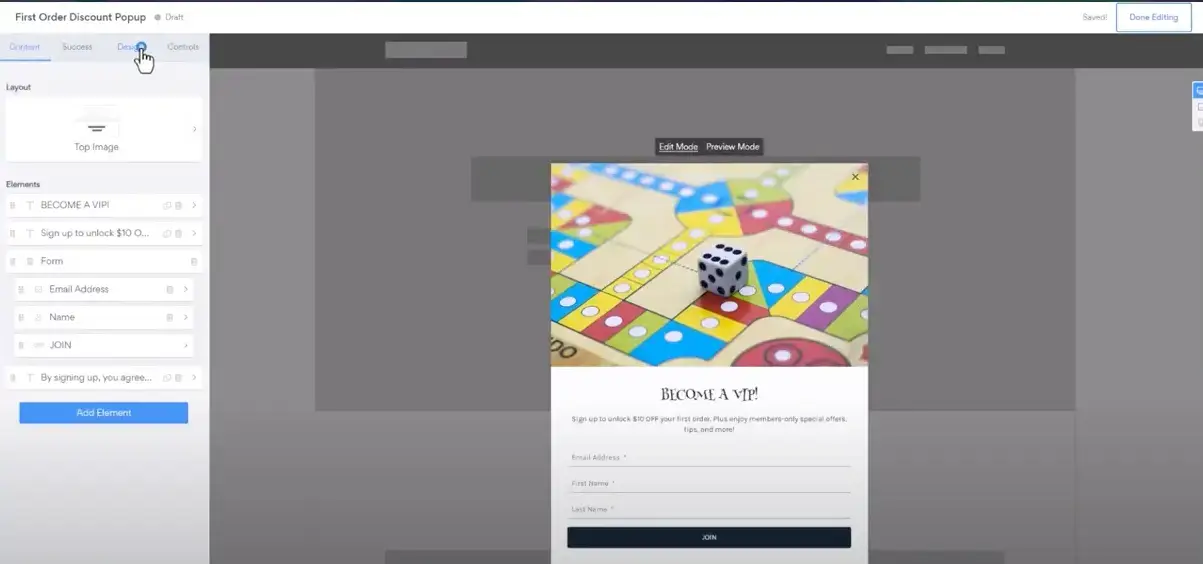The width and height of the screenshot is (1203, 564).
Task: Click the 'Sign up to unlock $10 OFF' popup paragraph
Action: coord(709,424)
